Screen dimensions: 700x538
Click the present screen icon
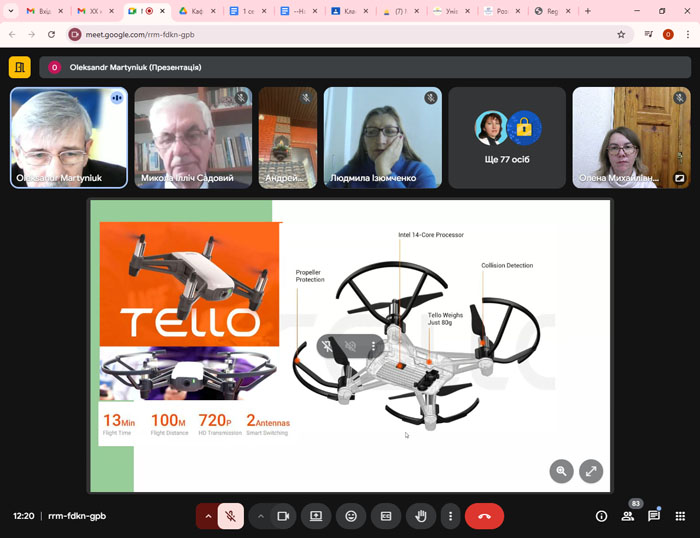316,516
